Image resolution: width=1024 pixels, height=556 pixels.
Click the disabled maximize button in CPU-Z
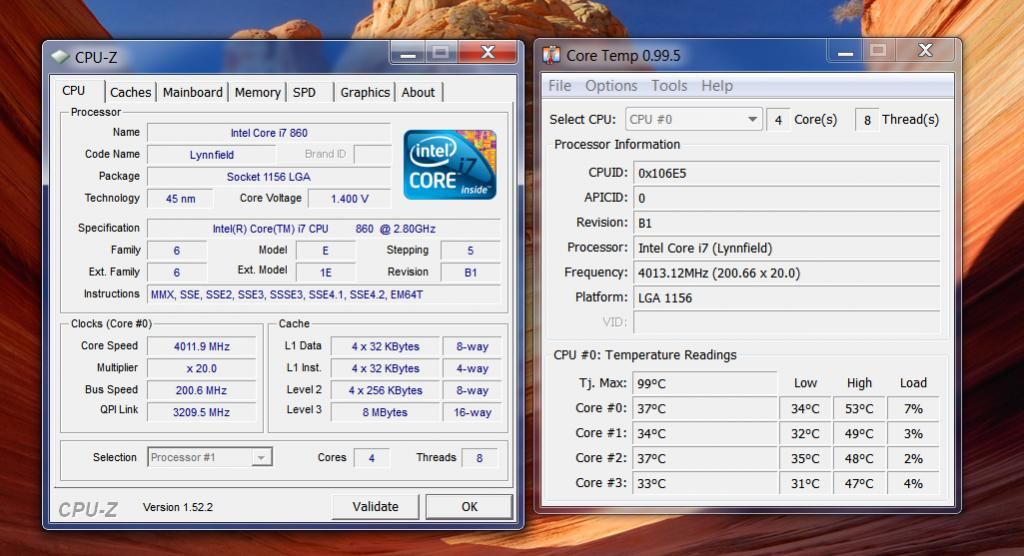[x=441, y=54]
